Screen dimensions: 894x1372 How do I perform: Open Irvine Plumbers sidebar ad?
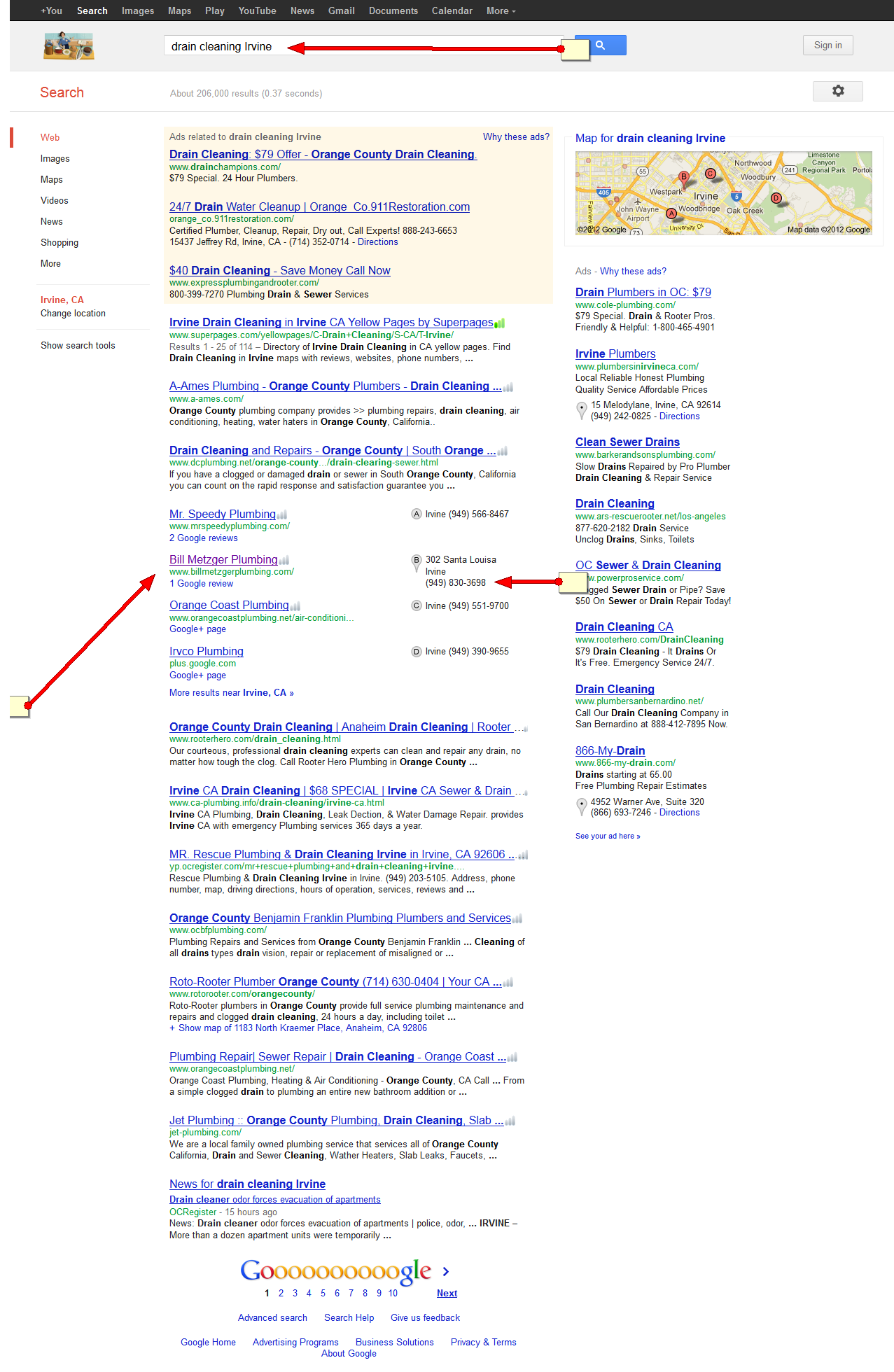(615, 354)
